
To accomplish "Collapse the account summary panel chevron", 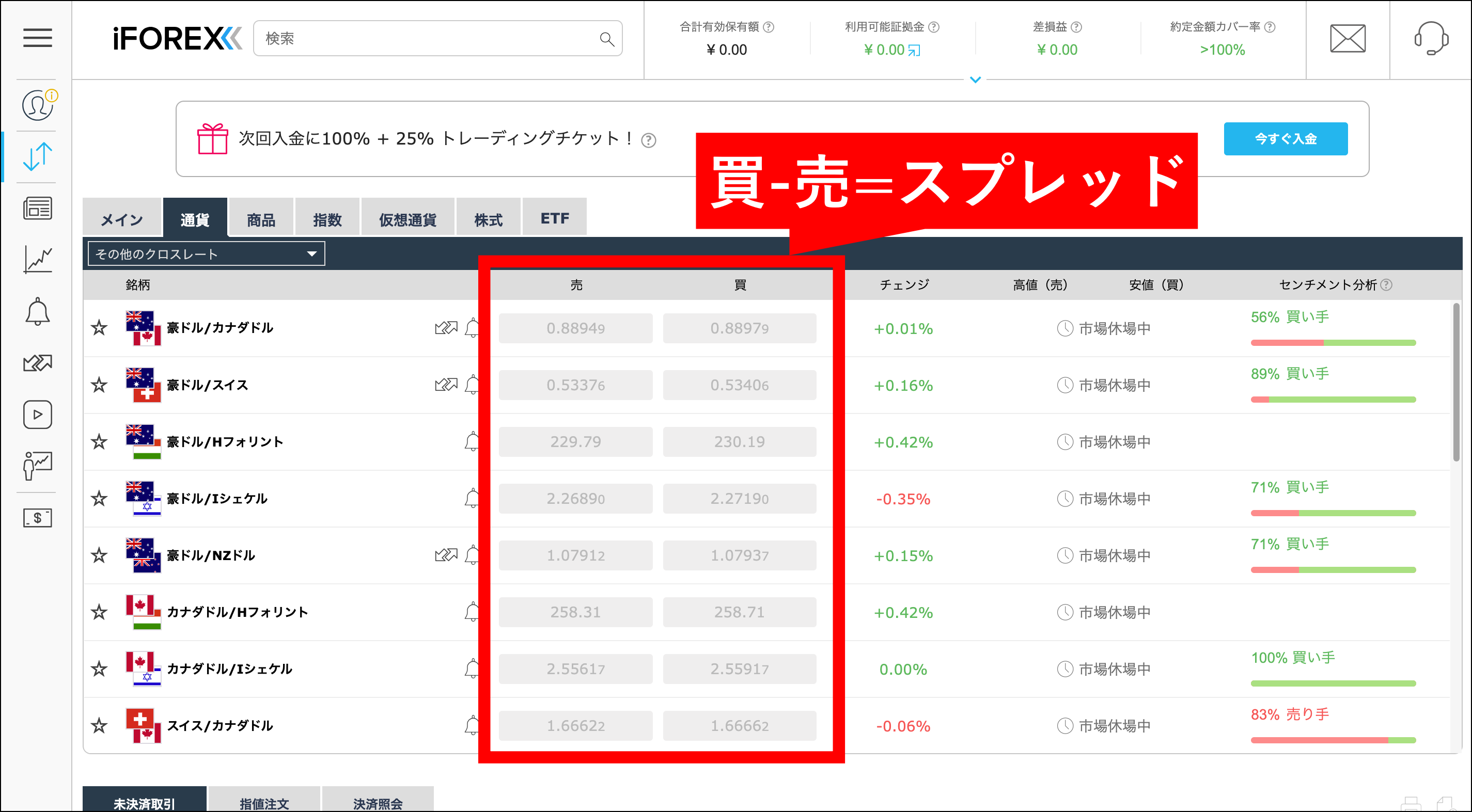I will click(975, 80).
